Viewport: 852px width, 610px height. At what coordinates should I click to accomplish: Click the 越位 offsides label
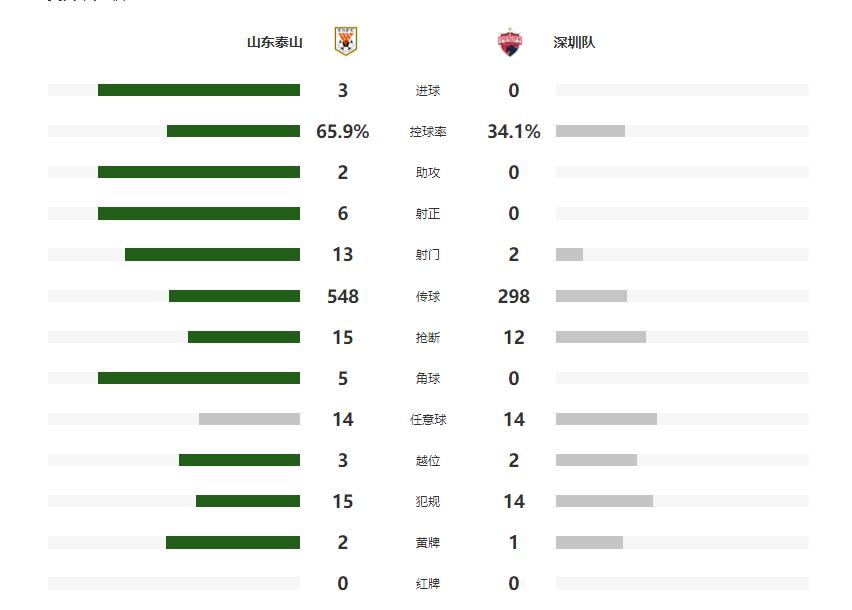tap(428, 461)
